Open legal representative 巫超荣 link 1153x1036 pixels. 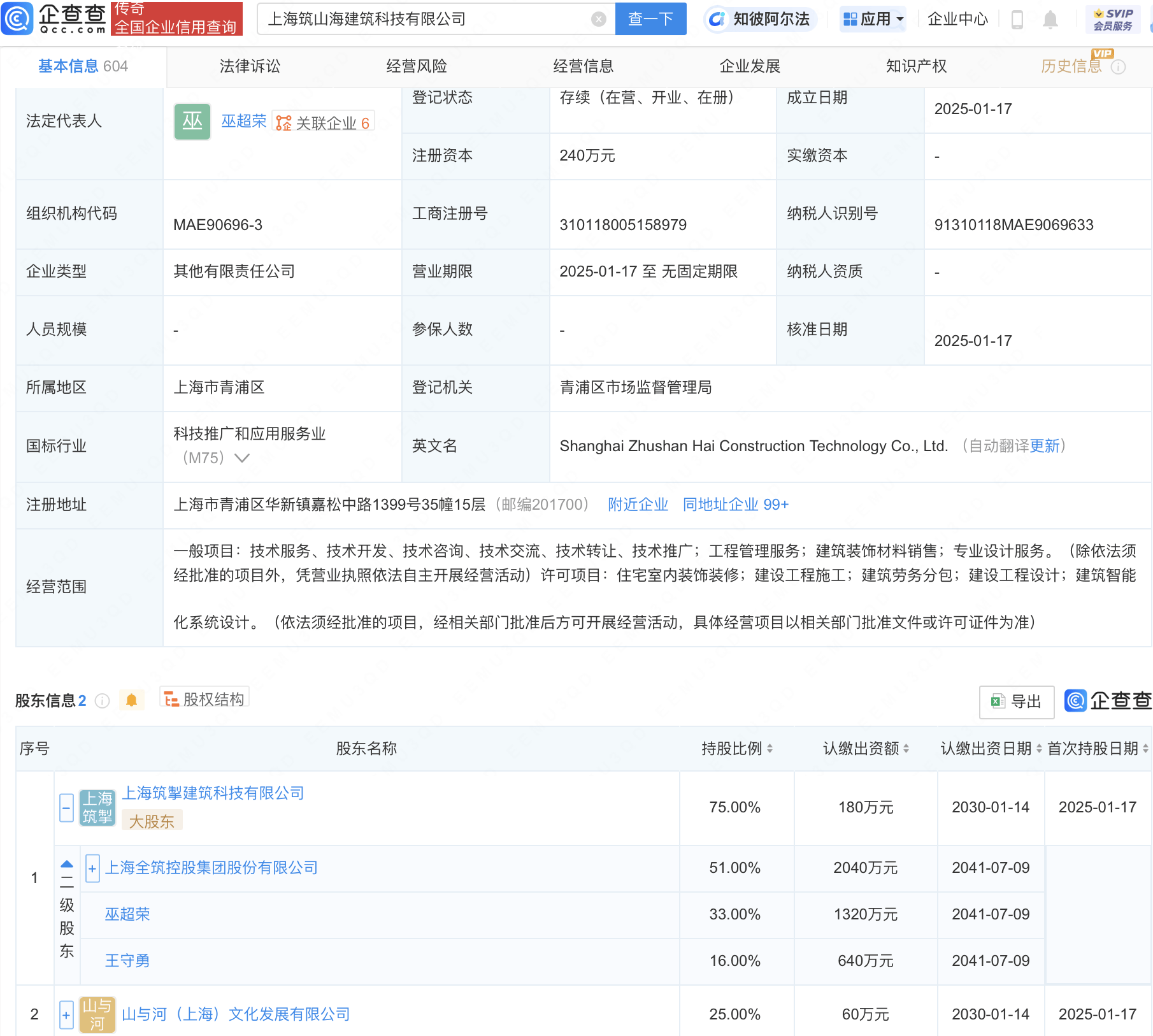(x=243, y=121)
